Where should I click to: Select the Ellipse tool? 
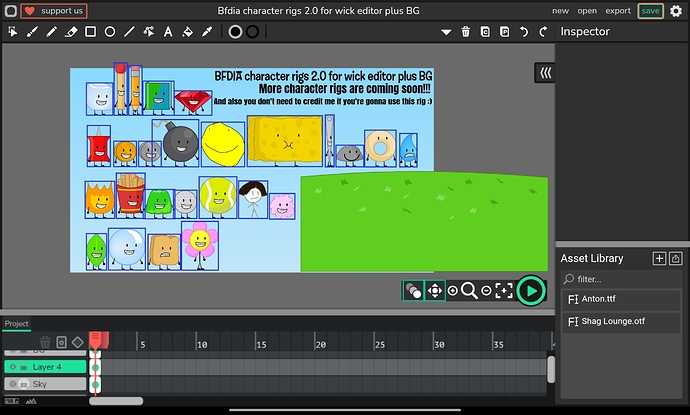(x=110, y=32)
